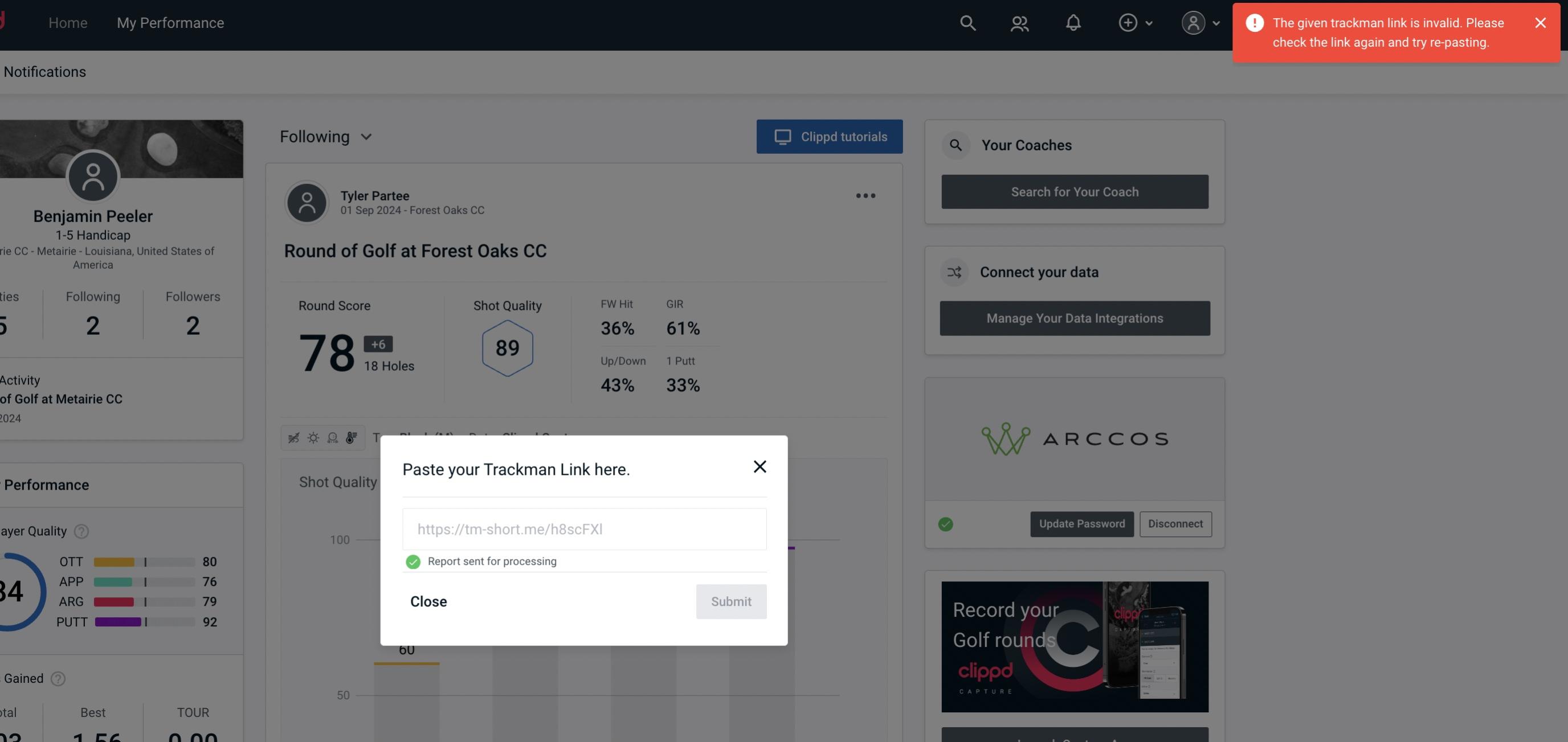Click the Search for Your Coach button
The image size is (1568, 742).
(x=1075, y=191)
